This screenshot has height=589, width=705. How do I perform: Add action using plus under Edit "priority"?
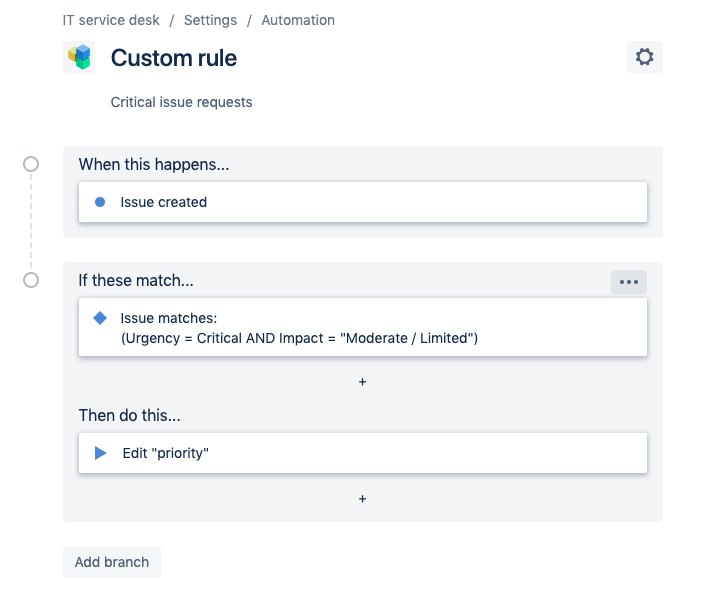[x=362, y=498]
